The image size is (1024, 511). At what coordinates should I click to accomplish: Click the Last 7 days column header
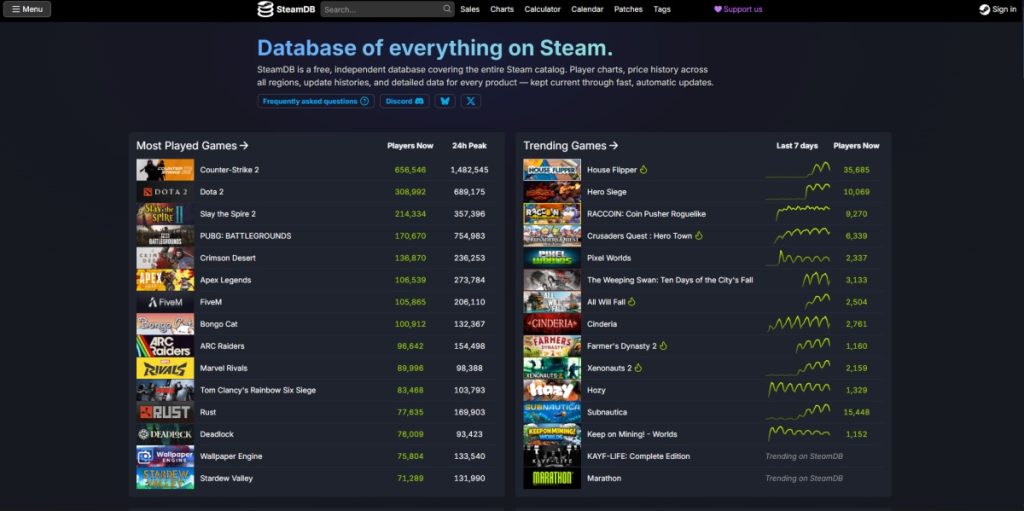click(x=797, y=146)
